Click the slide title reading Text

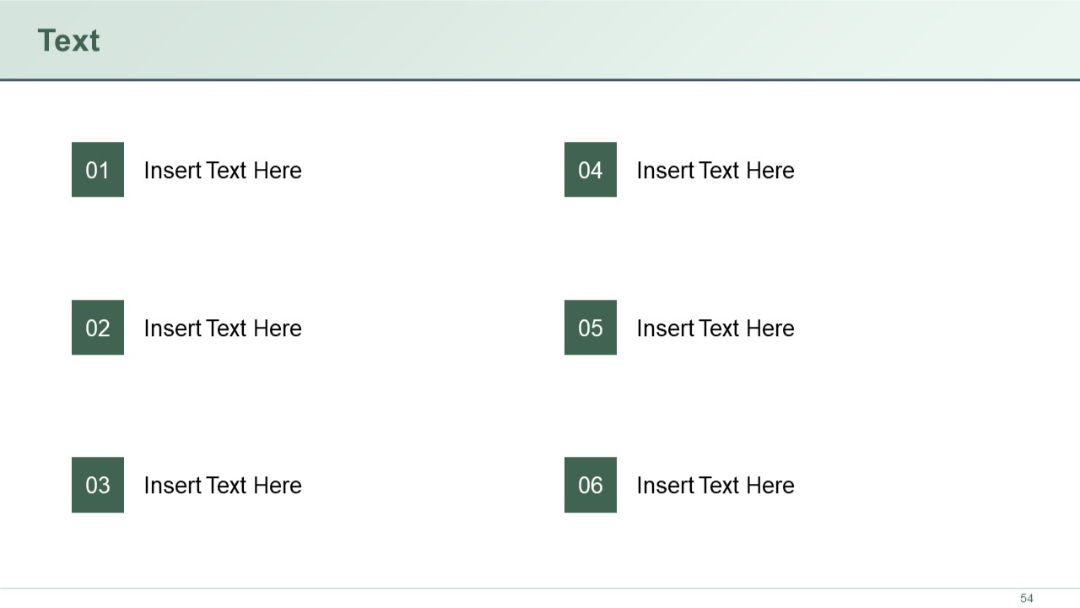coord(67,40)
